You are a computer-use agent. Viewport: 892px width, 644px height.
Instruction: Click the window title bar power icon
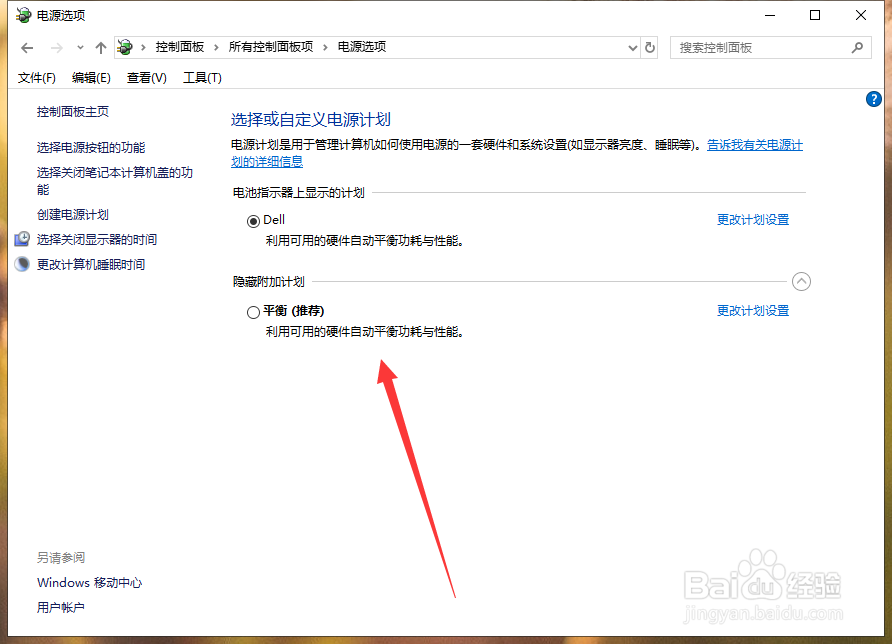23,15
